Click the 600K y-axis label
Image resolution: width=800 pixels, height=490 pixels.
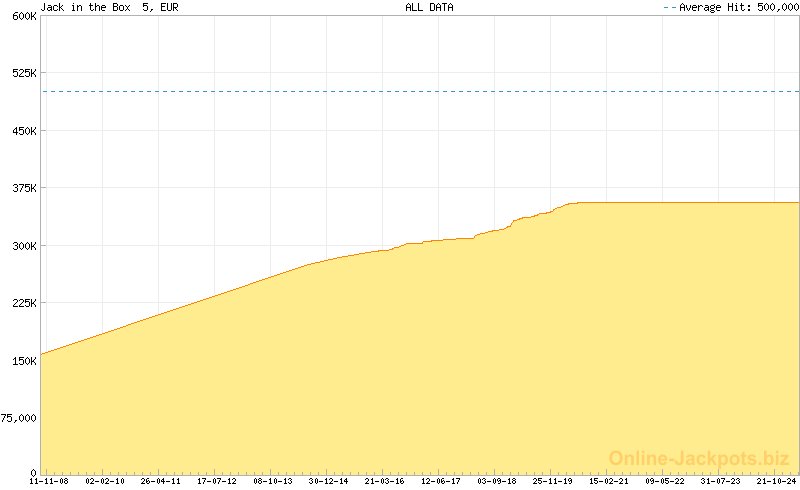(23, 16)
